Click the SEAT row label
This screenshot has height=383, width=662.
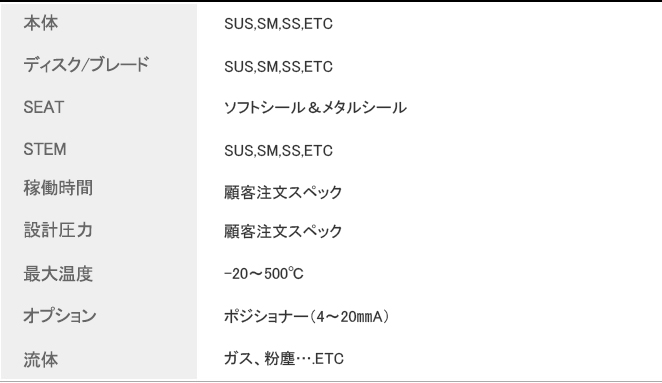point(43,107)
